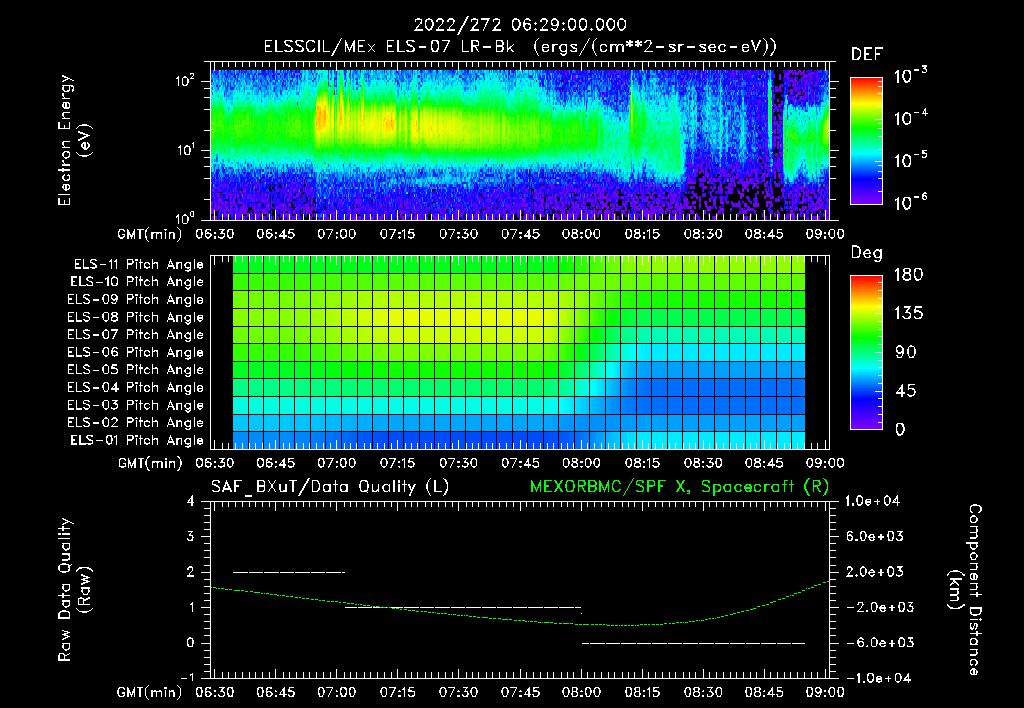Click the 2.0e+03 tick on distance axis
This screenshot has width=1024, height=708.
coord(875,572)
